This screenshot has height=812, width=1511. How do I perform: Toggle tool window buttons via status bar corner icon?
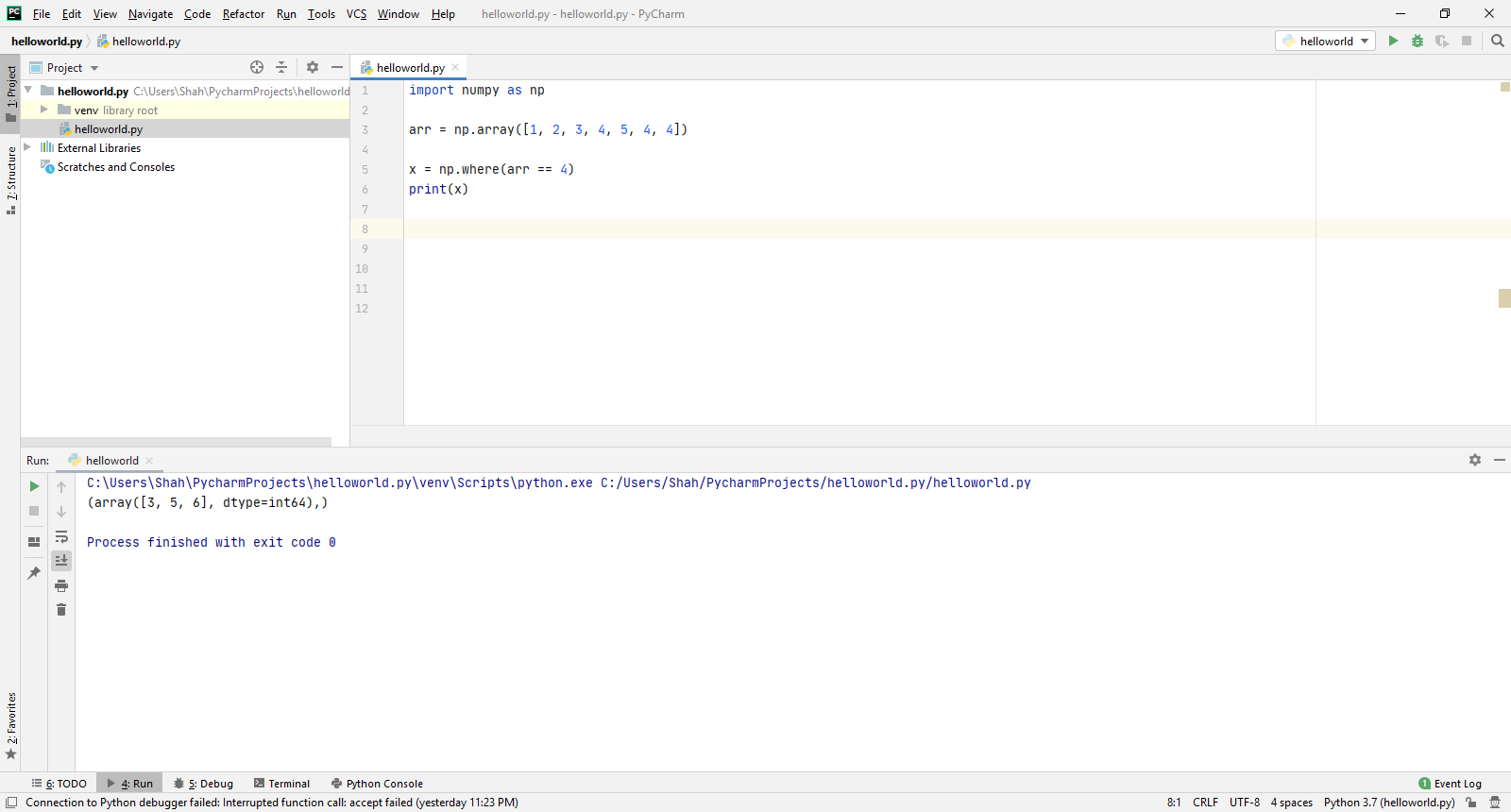tap(11, 803)
